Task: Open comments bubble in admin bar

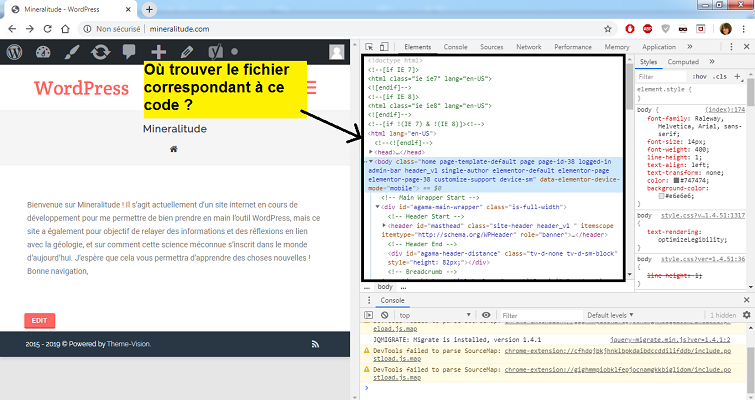Action: pos(129,51)
